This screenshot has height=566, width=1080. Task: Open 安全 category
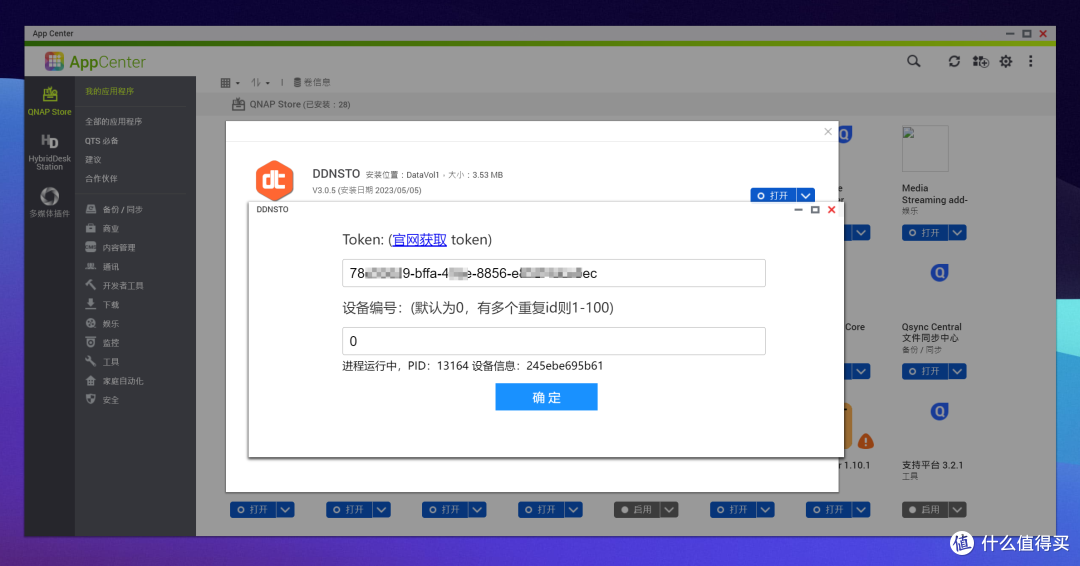tap(103, 399)
